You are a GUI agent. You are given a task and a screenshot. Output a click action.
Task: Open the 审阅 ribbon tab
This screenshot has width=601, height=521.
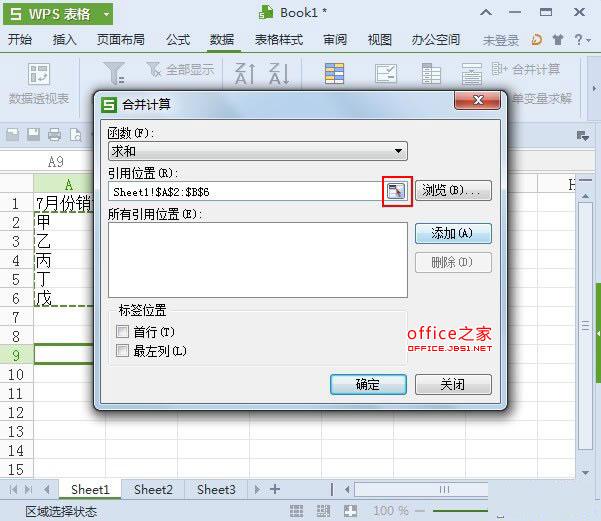(x=335, y=39)
